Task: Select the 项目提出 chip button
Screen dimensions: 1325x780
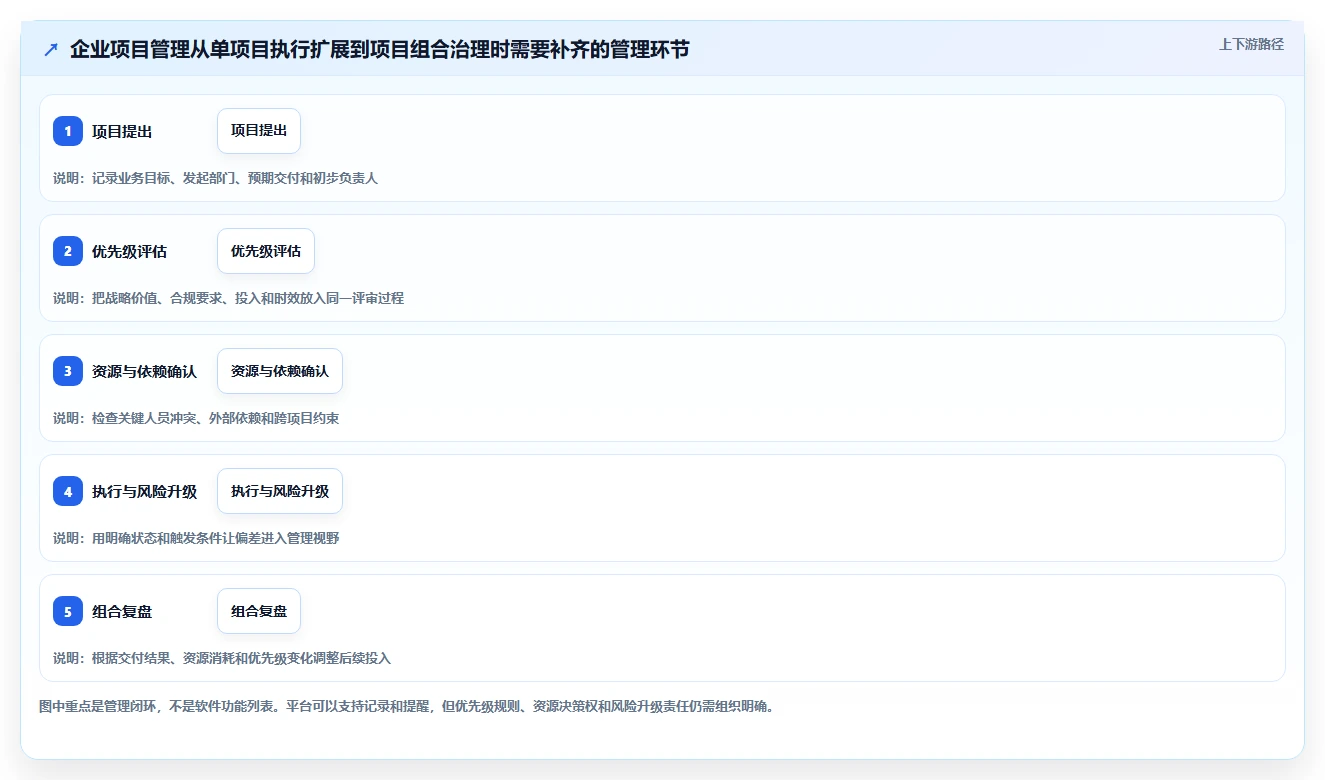Action: tap(259, 131)
